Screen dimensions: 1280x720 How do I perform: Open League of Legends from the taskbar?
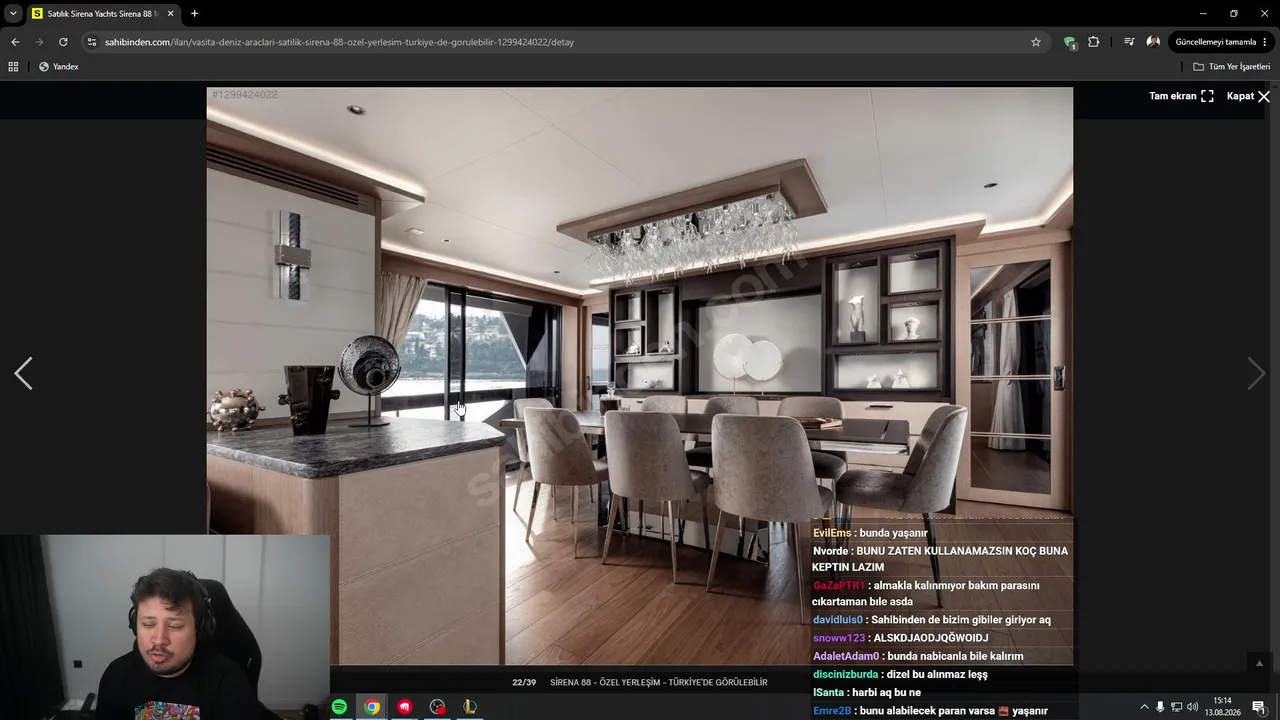(x=470, y=707)
